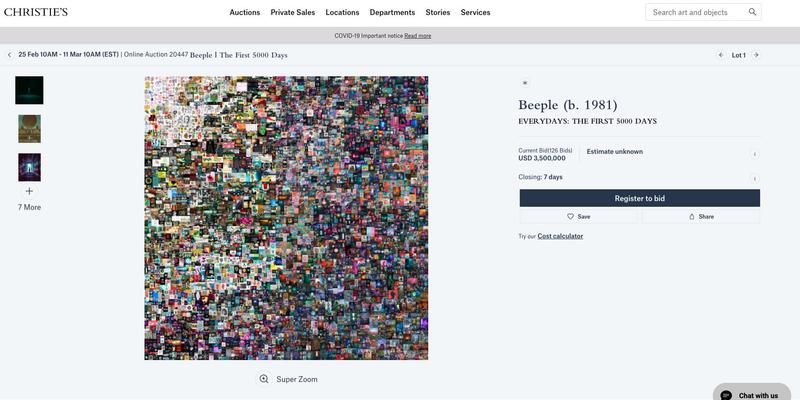
Task: Click the back chevron beside the auction dates
Action: click(9, 55)
